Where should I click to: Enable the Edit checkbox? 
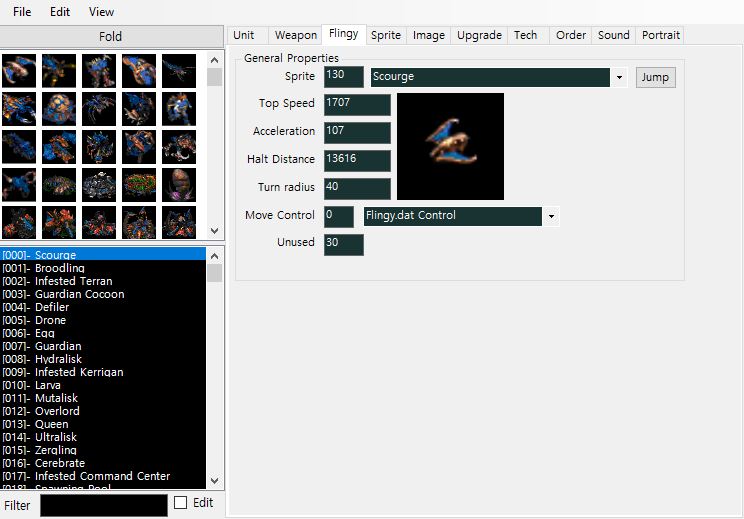click(180, 502)
